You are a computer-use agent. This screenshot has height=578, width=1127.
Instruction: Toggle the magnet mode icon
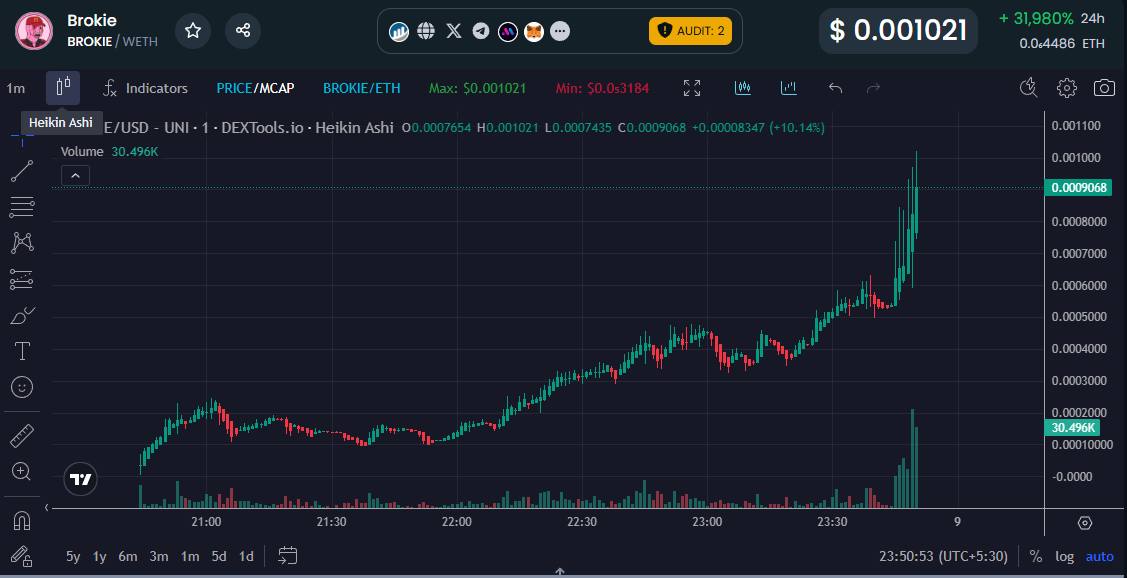pyautogui.click(x=22, y=520)
